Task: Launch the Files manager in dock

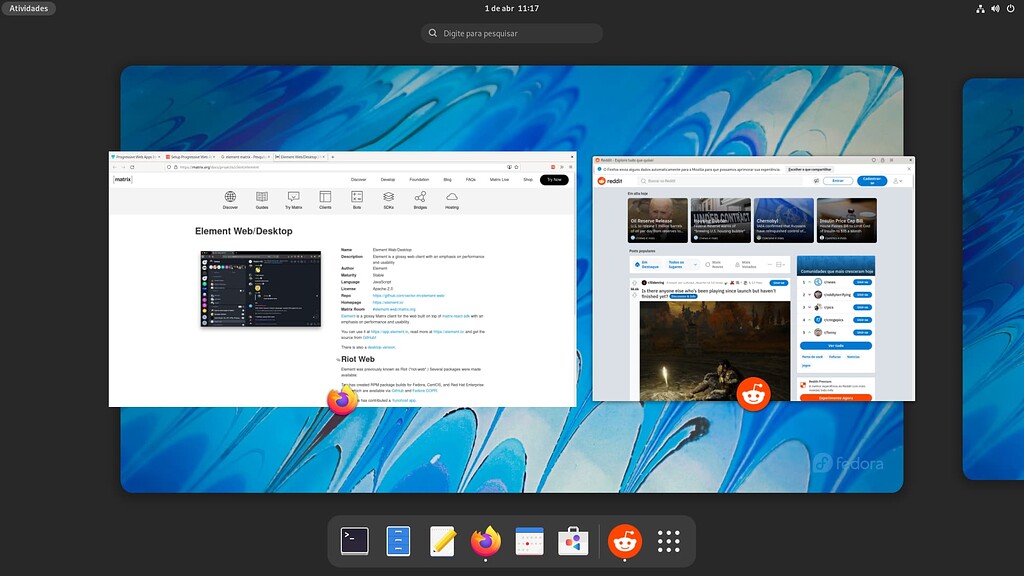Action: [x=399, y=541]
